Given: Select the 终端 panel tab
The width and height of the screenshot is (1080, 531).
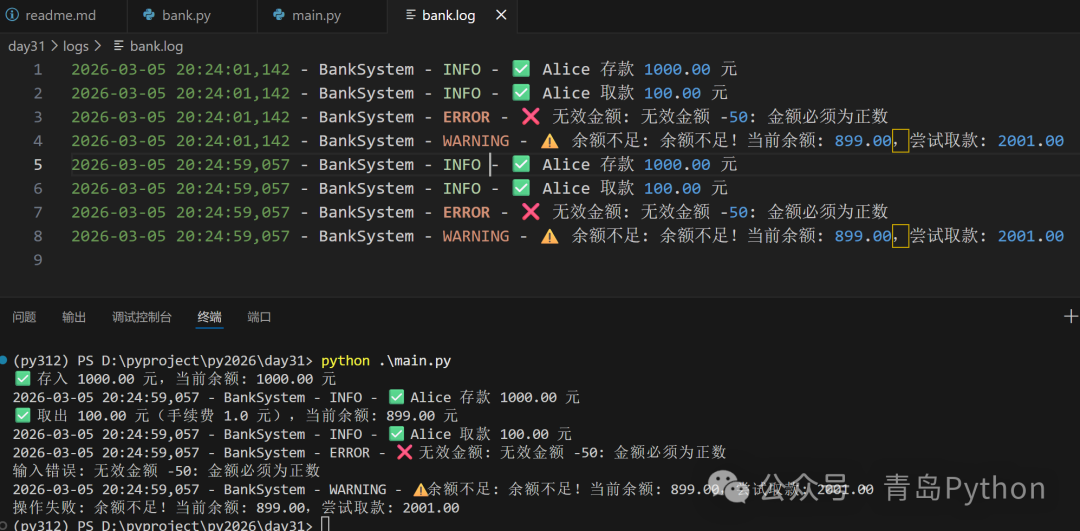Looking at the screenshot, I should [210, 317].
